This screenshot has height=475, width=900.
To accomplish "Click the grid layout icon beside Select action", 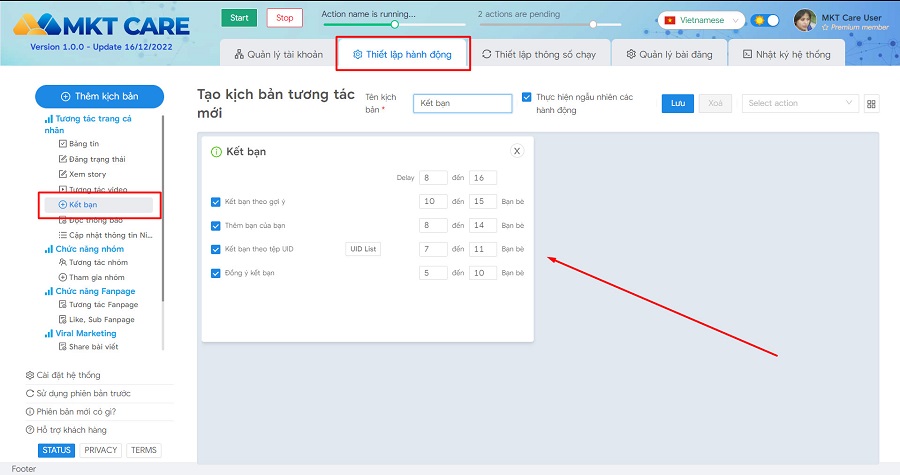I will pos(871,104).
